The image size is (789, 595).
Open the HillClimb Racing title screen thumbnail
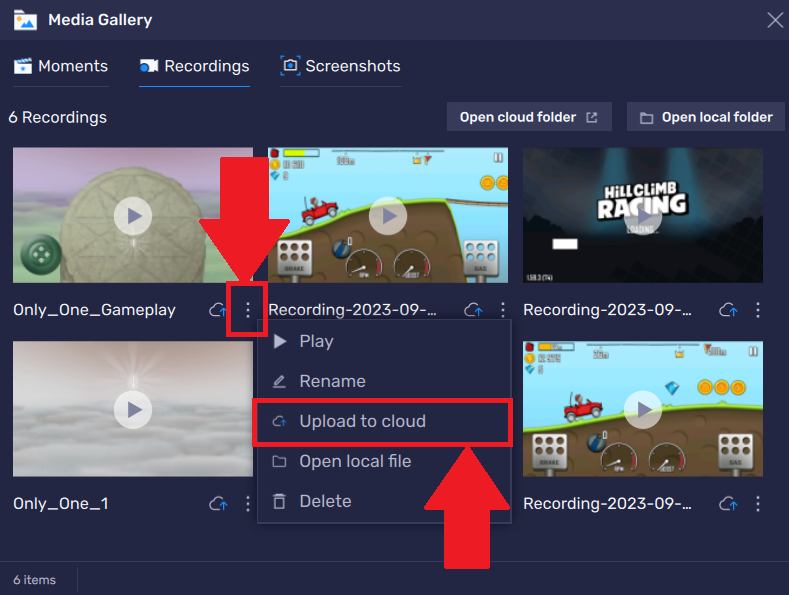643,215
